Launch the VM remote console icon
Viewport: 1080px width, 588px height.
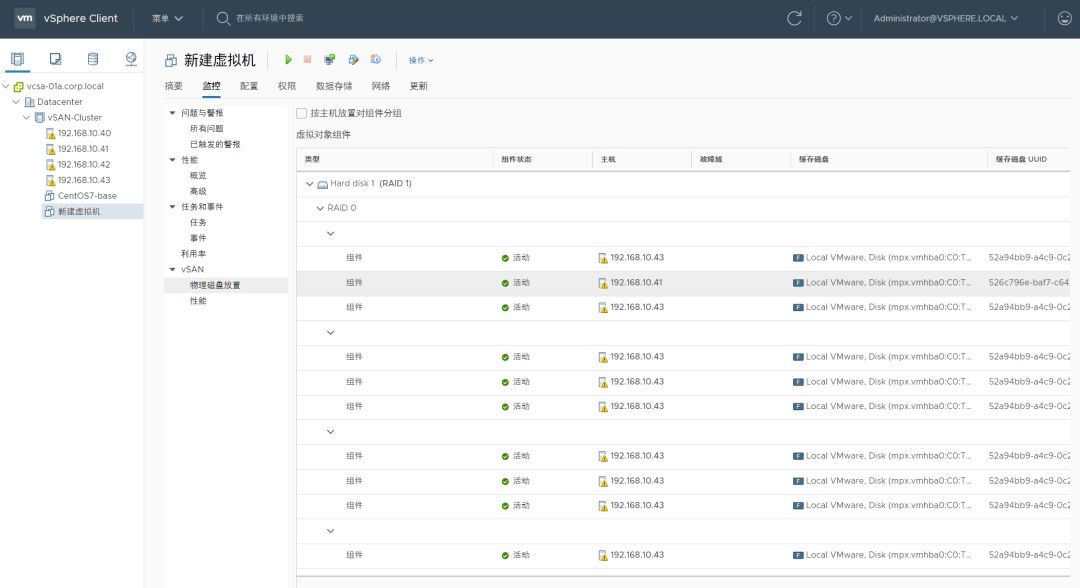click(x=330, y=60)
